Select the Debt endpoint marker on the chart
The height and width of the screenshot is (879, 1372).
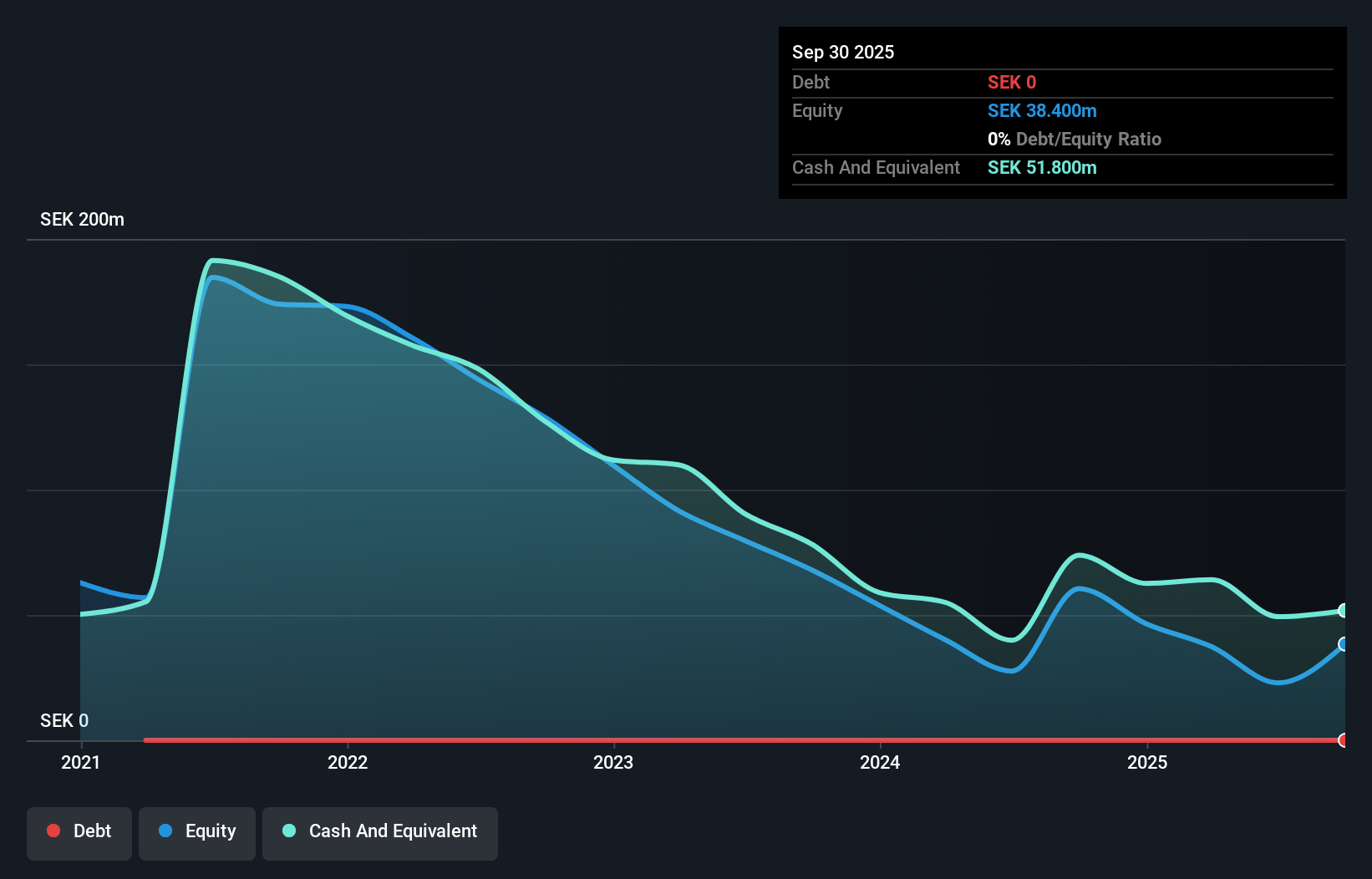[x=1342, y=739]
